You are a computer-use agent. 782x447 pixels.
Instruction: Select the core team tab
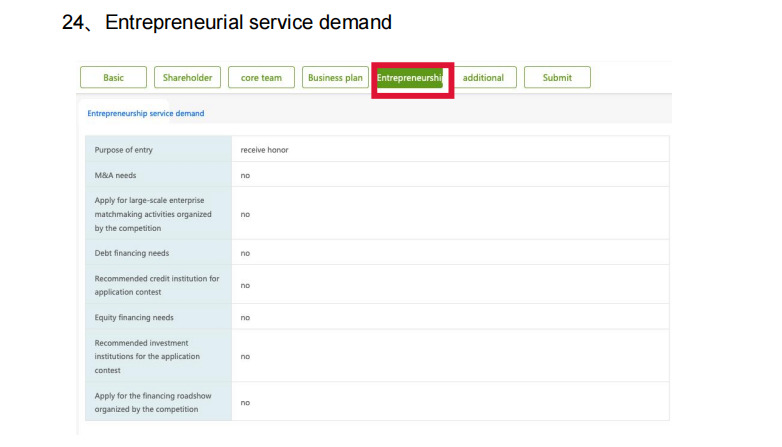(261, 77)
